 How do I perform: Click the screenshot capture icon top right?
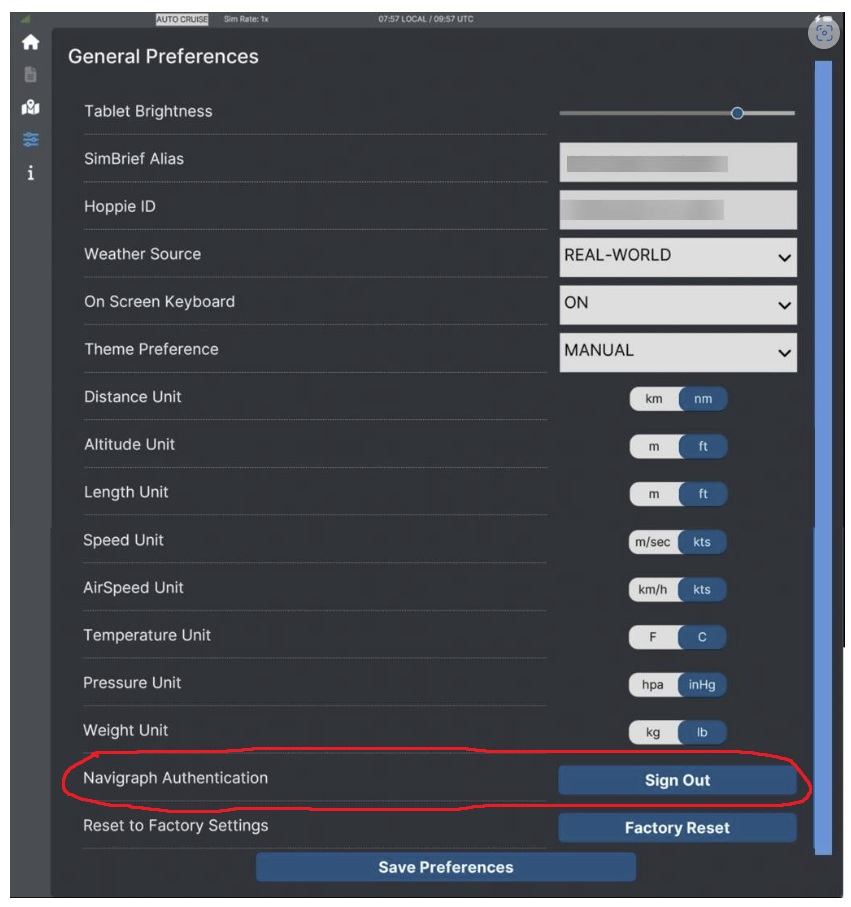tap(823, 33)
